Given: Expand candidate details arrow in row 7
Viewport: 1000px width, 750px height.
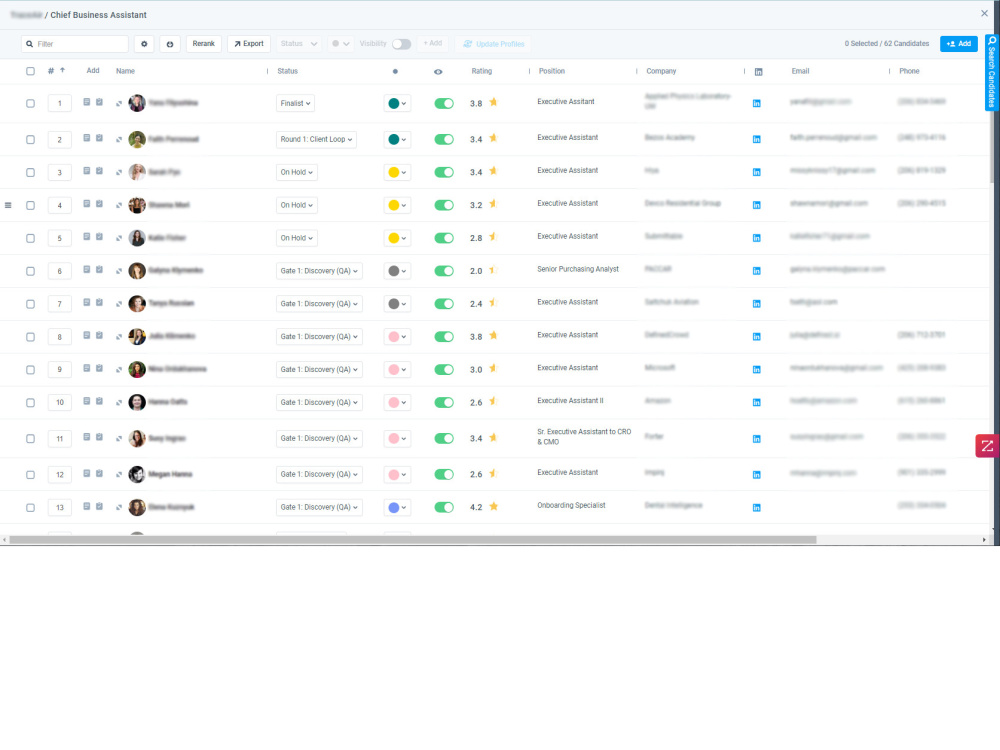Looking at the screenshot, I should click(119, 304).
